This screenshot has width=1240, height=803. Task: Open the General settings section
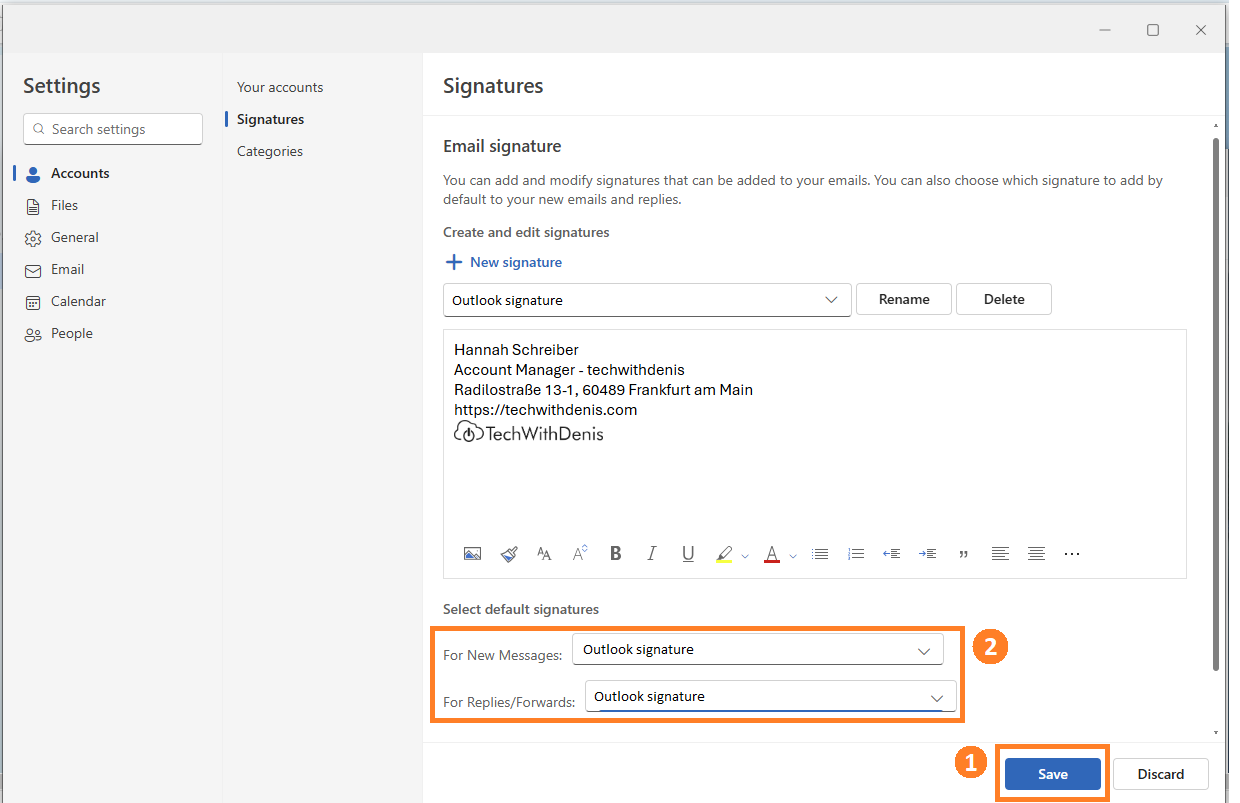point(75,237)
